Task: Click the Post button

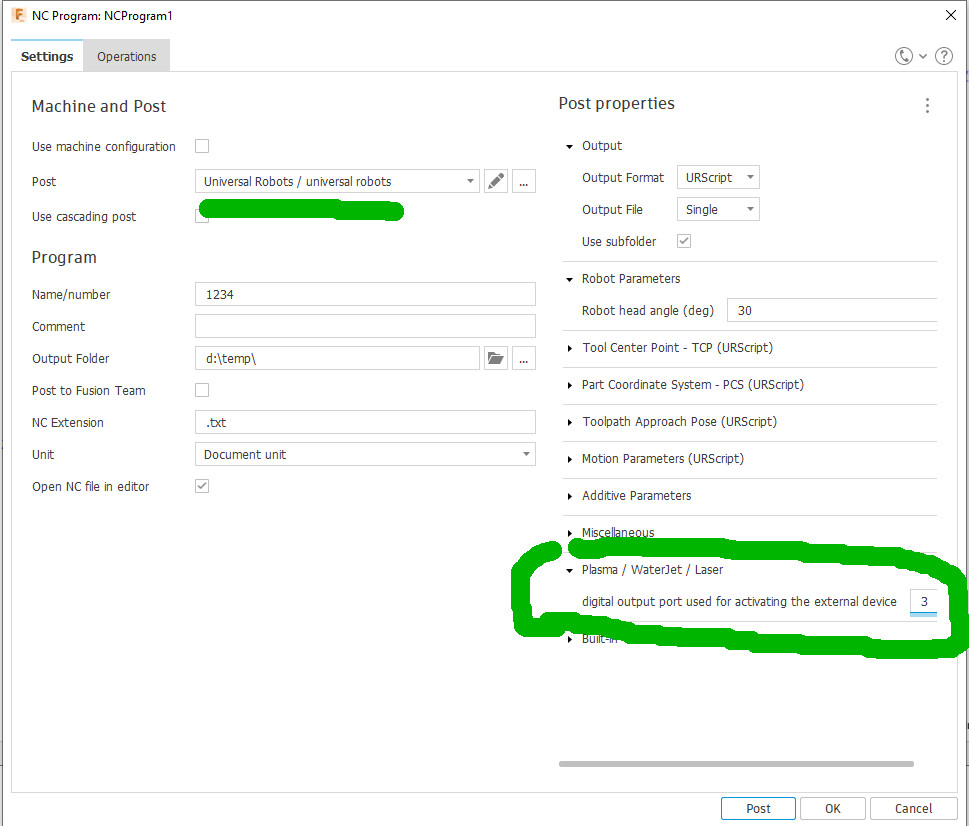Action: (757, 808)
